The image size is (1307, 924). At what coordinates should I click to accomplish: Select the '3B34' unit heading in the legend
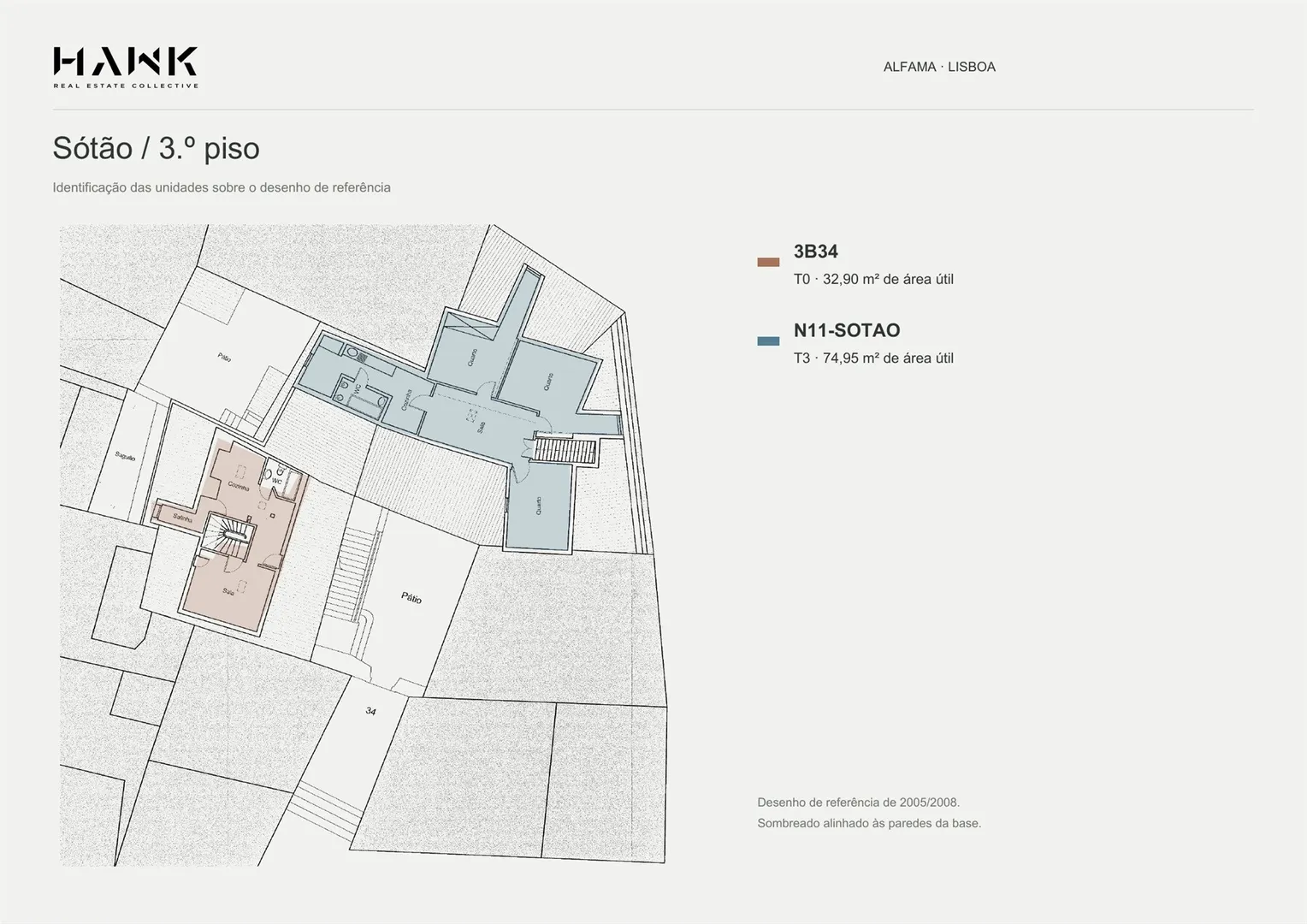click(816, 252)
